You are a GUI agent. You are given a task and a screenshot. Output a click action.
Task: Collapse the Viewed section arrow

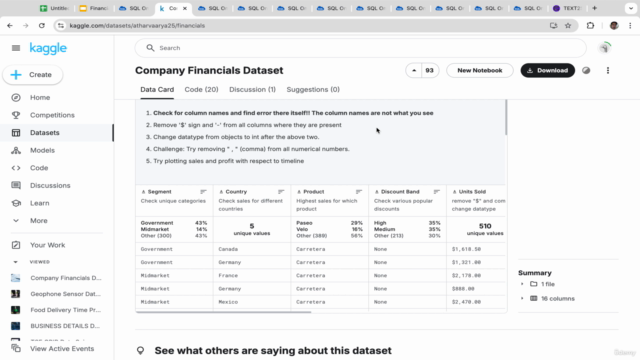point(16,262)
